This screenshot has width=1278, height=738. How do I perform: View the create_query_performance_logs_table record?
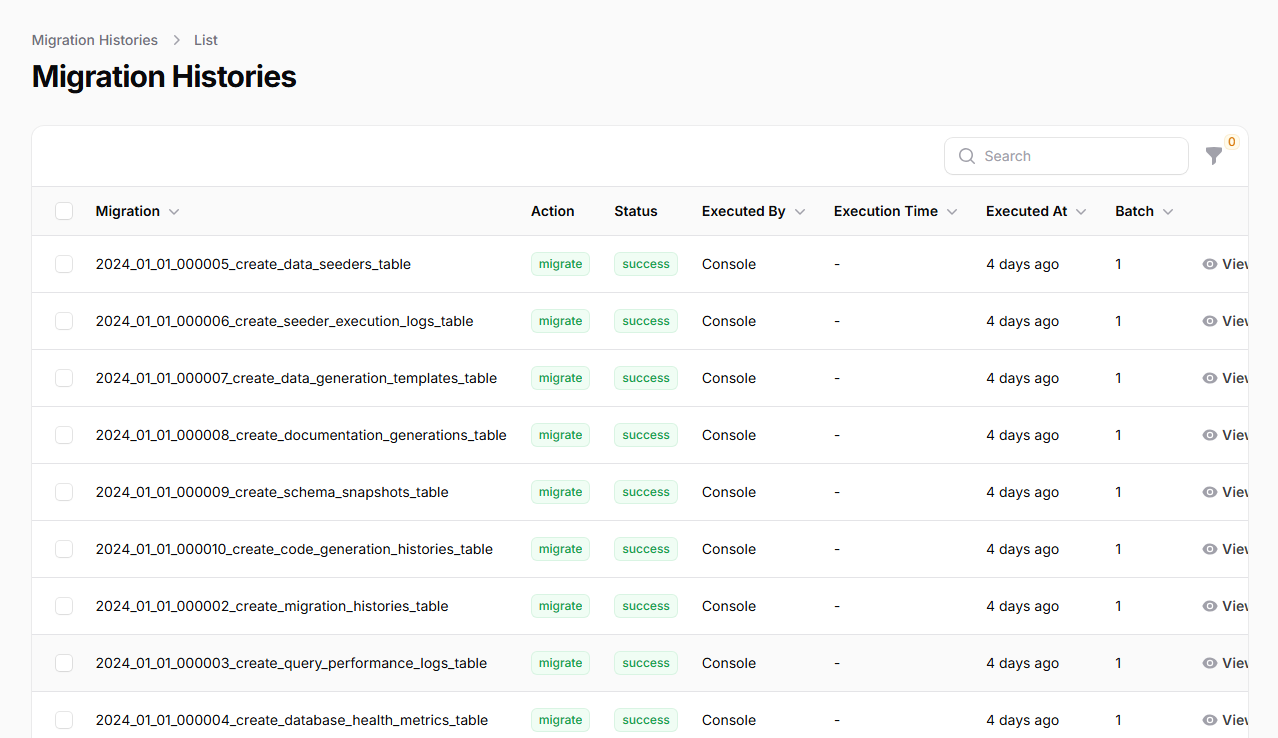[1225, 663]
